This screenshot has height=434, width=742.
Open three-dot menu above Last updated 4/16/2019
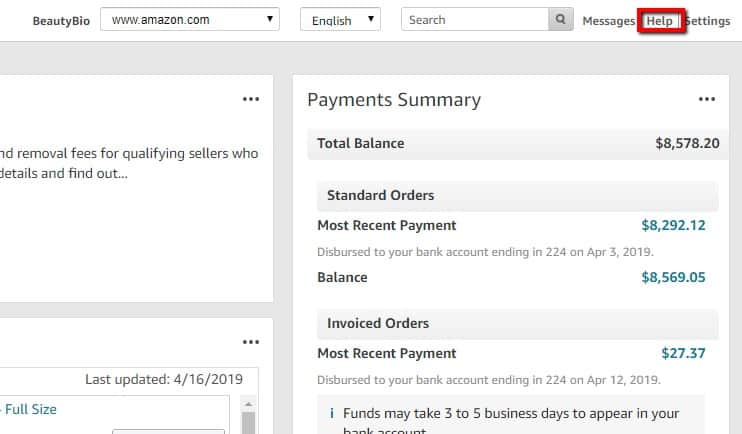pos(251,342)
